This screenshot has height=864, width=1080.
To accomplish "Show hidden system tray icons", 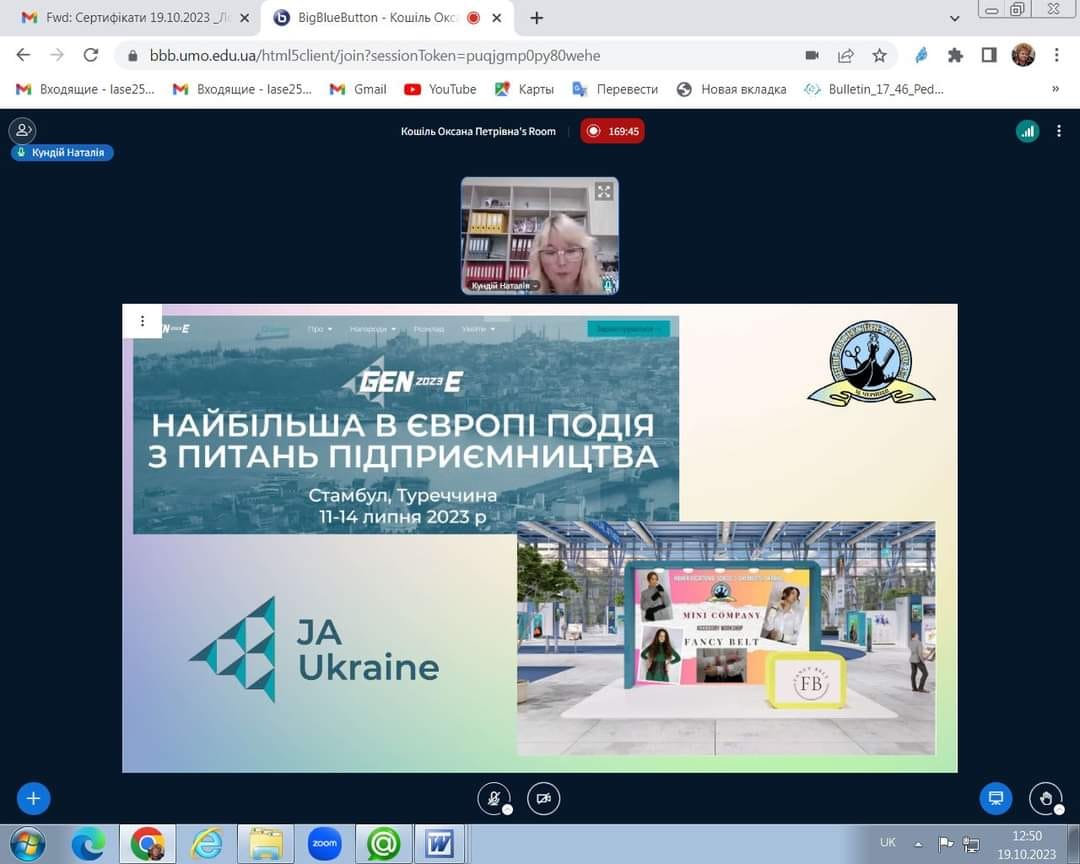I will [x=918, y=843].
